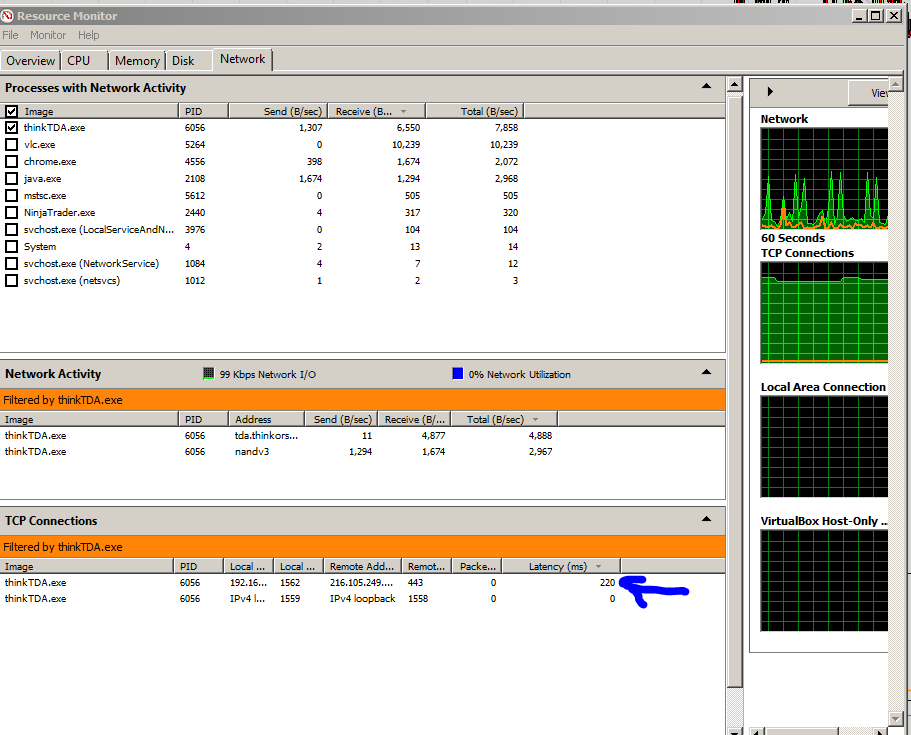Image resolution: width=911 pixels, height=735 pixels.
Task: Click the Network graph thumbnail
Action: click(824, 178)
